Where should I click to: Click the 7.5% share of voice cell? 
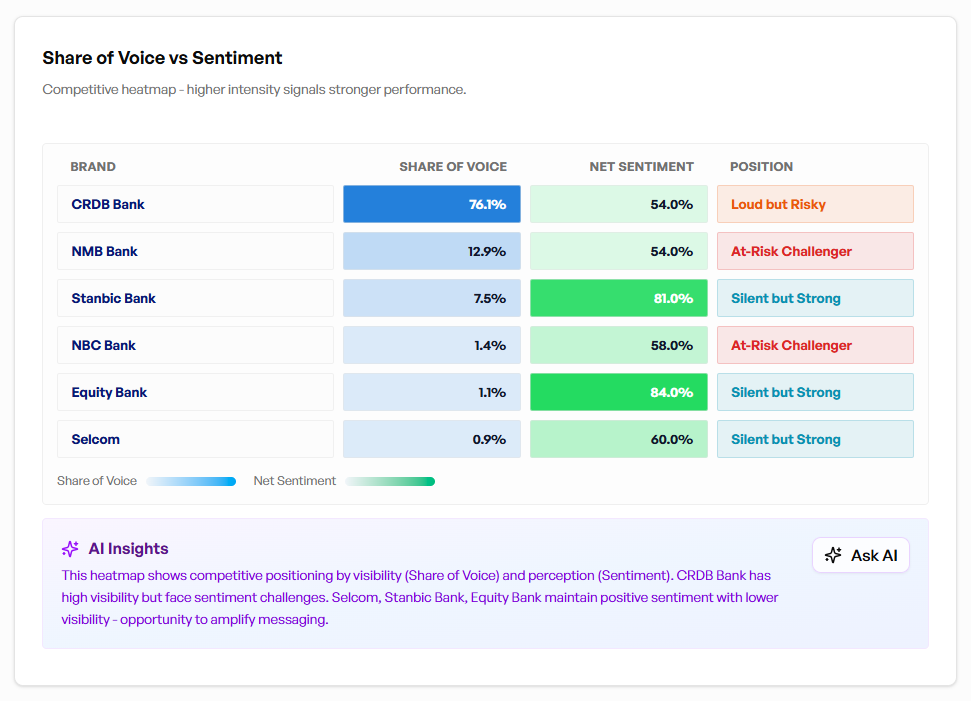[432, 298]
